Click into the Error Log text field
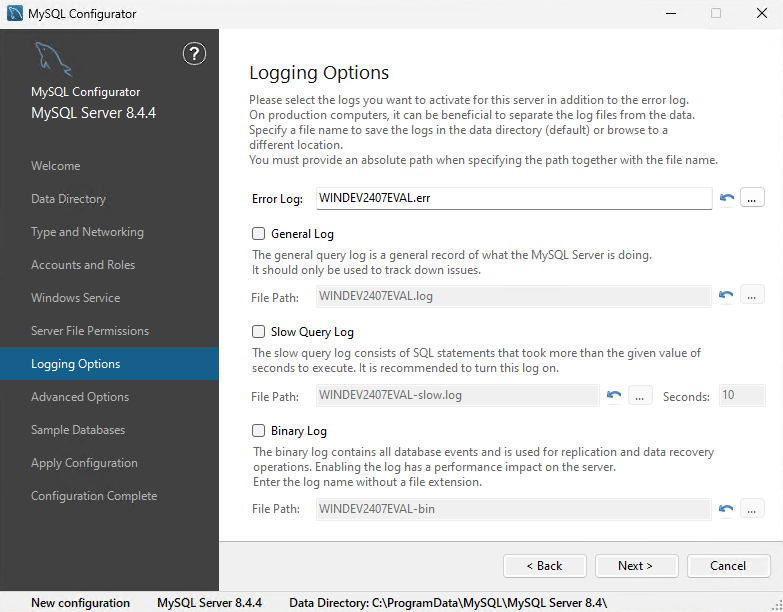This screenshot has height=612, width=783. pos(514,198)
